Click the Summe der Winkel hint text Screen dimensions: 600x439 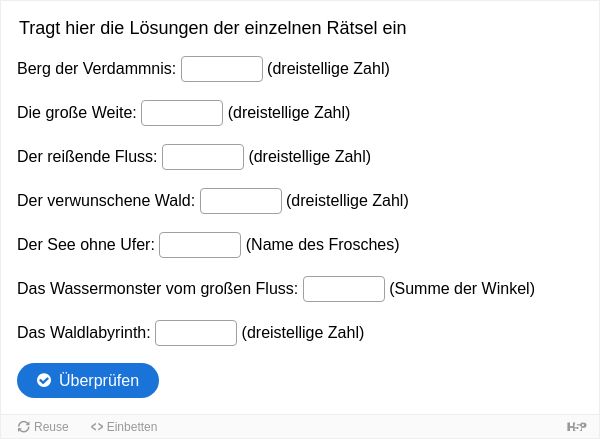click(462, 289)
